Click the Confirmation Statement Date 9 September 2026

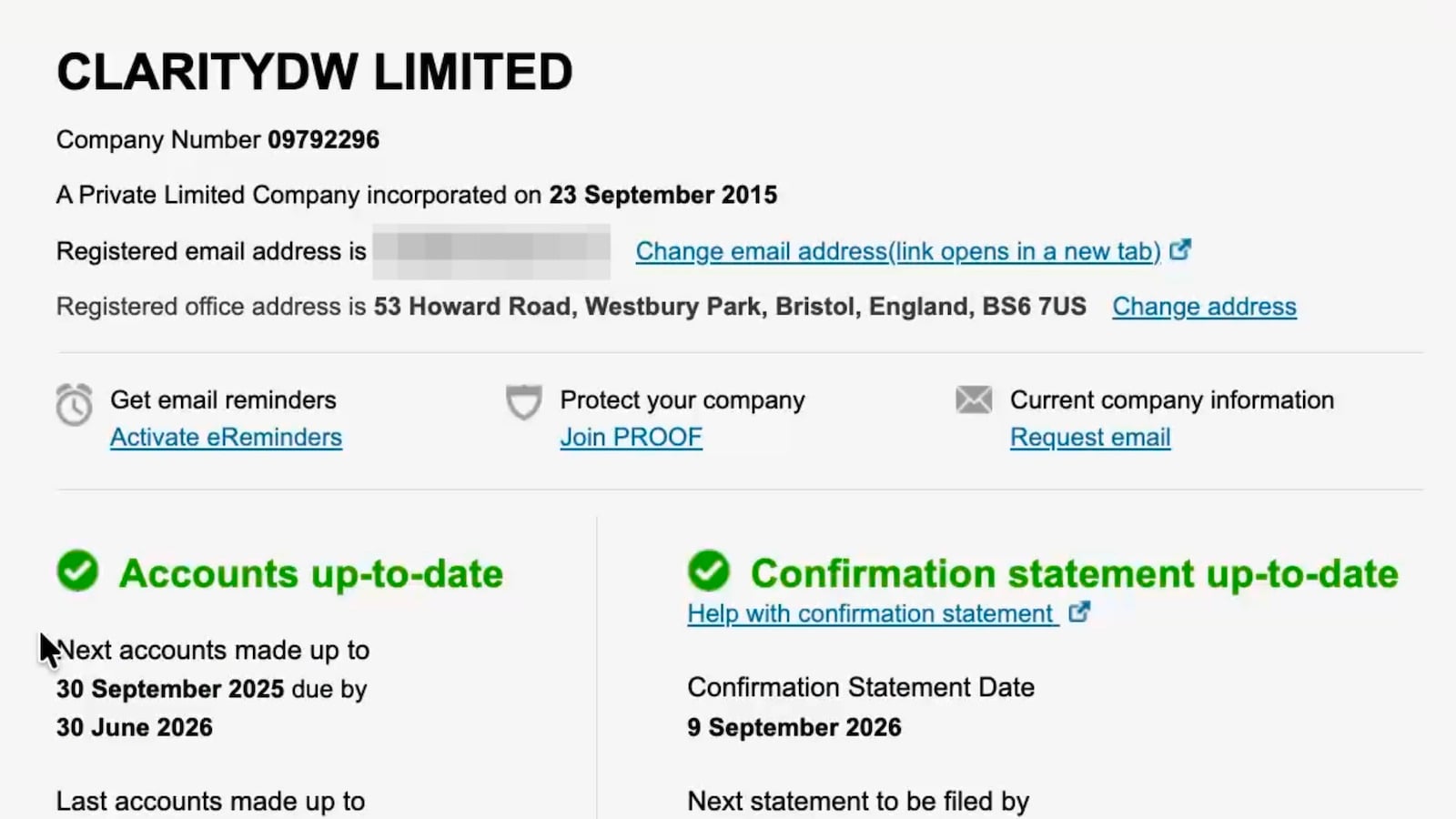tap(794, 726)
